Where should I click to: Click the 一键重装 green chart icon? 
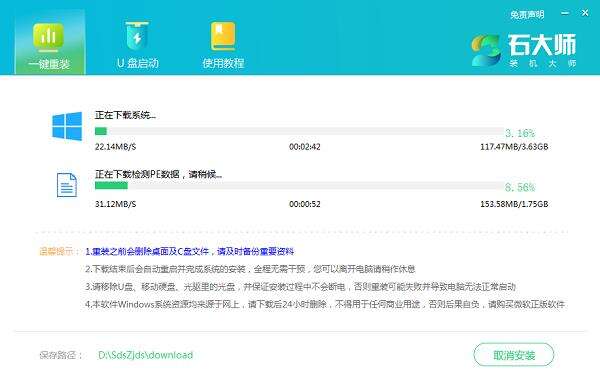click(x=48, y=37)
